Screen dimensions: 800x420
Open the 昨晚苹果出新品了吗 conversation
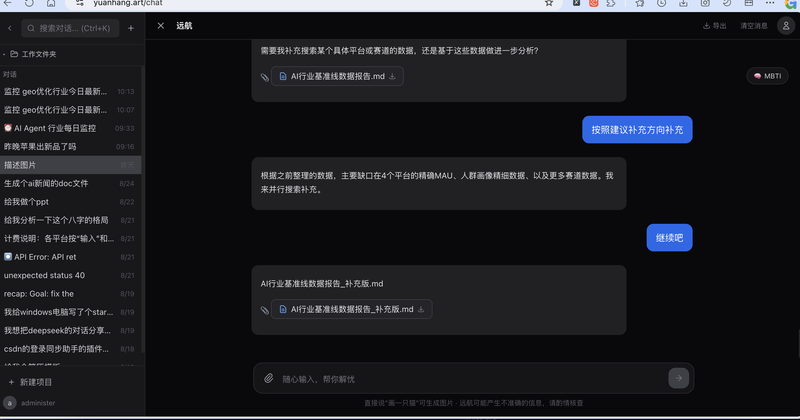click(70, 146)
